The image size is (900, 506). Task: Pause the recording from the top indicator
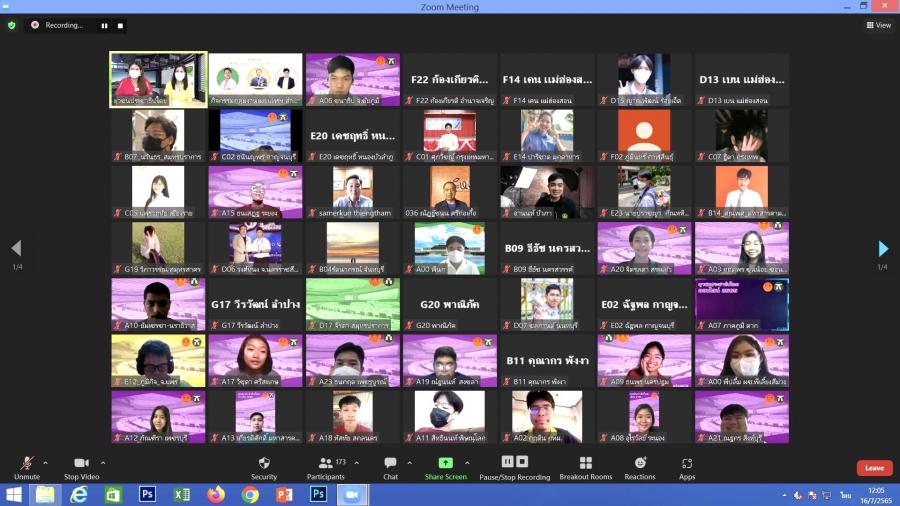click(x=104, y=25)
